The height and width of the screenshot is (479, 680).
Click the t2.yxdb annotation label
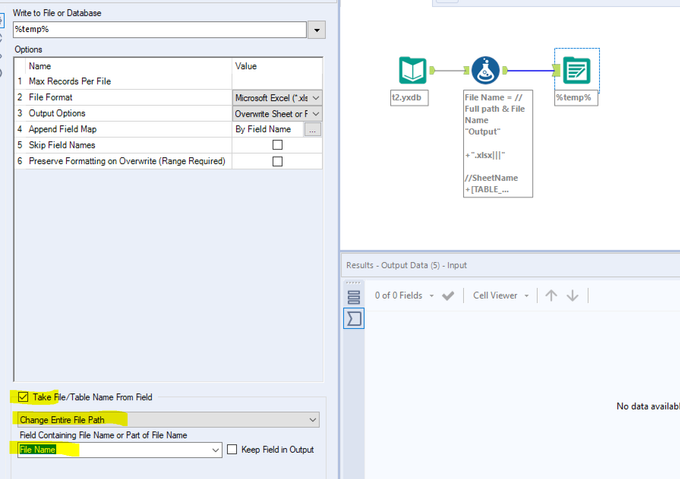pos(409,98)
